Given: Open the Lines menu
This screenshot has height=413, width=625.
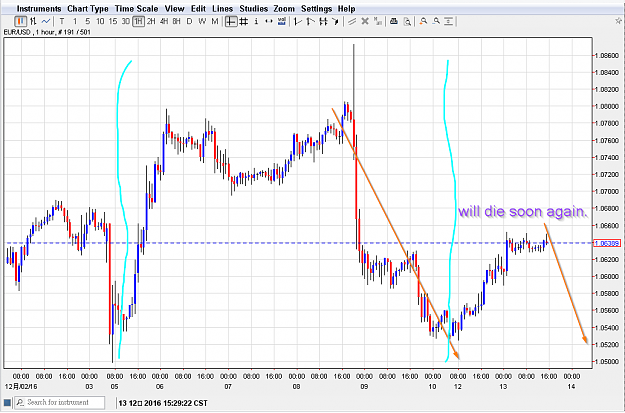Looking at the screenshot, I should [222, 9].
